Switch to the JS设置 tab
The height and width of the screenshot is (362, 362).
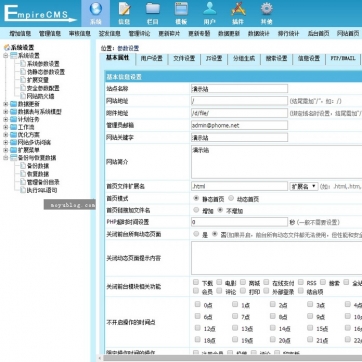click(x=214, y=59)
